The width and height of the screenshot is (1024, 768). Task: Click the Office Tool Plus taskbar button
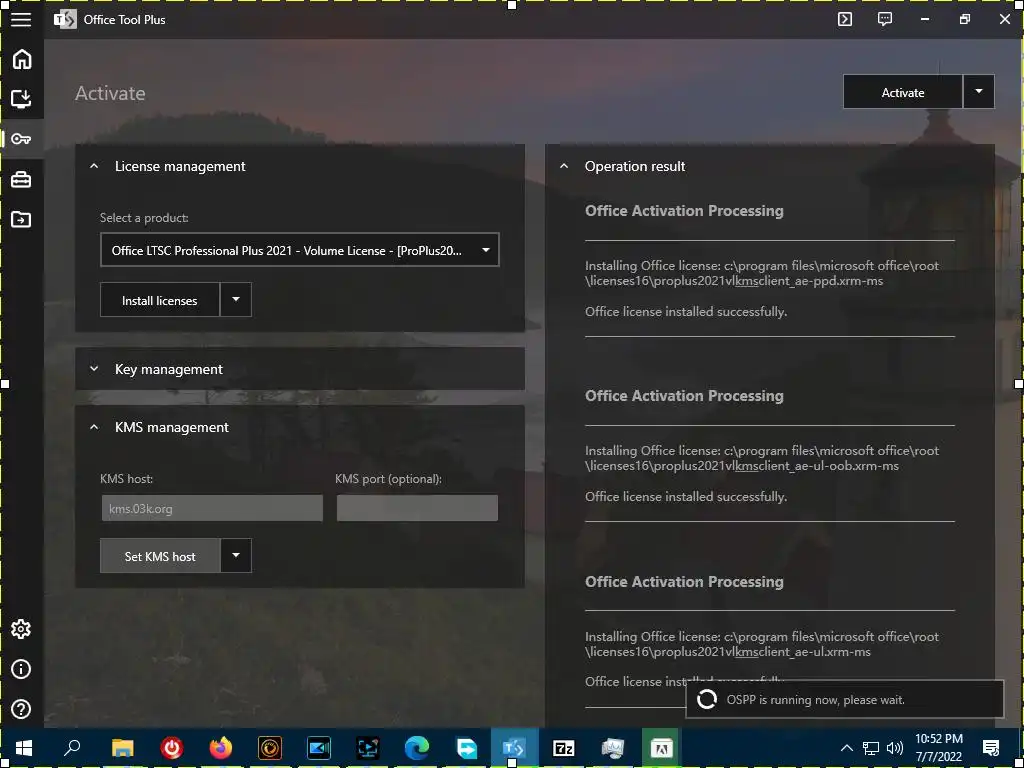(514, 748)
